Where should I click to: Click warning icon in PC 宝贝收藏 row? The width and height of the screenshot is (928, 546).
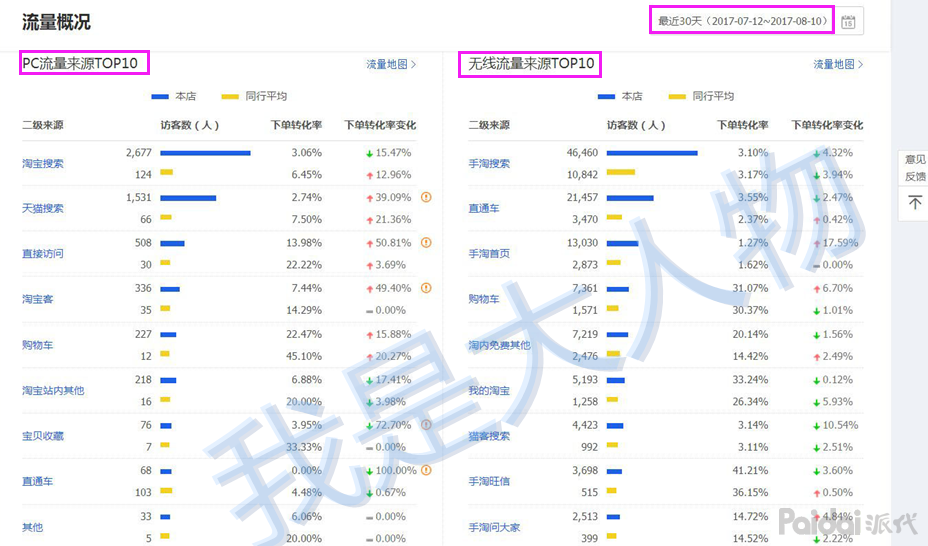426,425
